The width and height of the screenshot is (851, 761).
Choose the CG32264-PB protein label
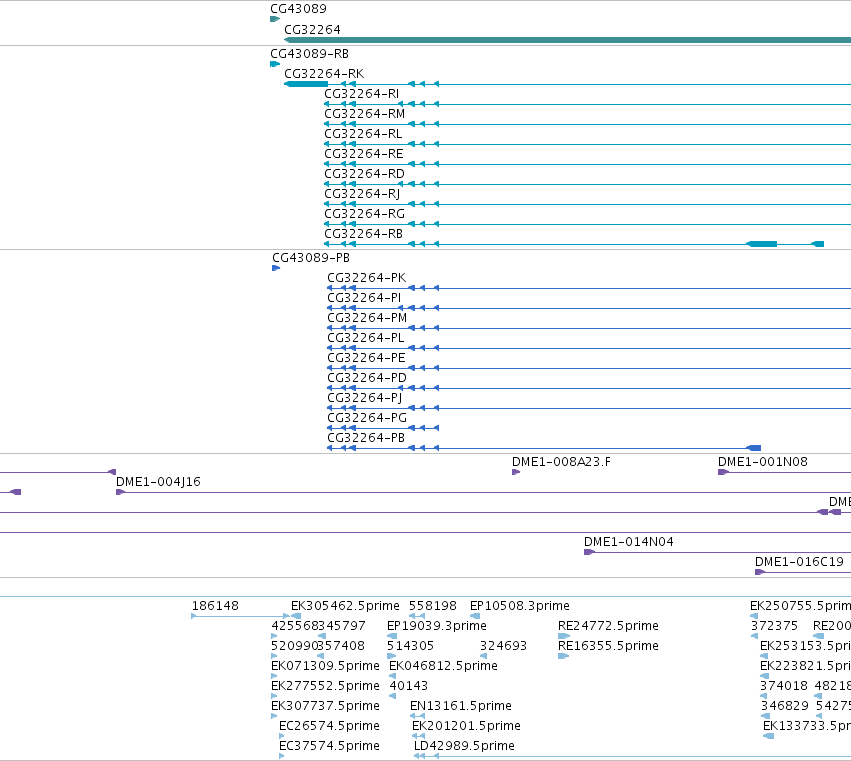[366, 438]
